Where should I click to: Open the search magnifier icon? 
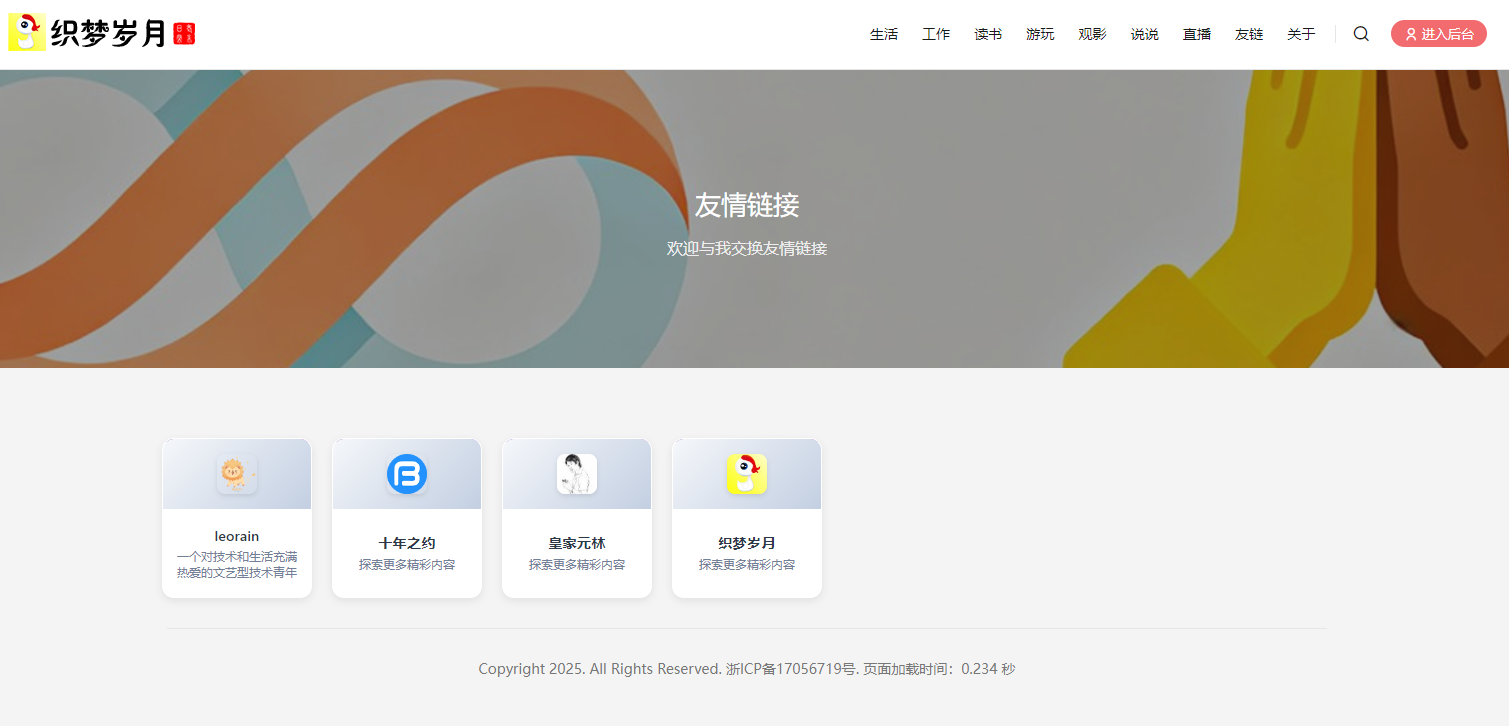(1361, 34)
